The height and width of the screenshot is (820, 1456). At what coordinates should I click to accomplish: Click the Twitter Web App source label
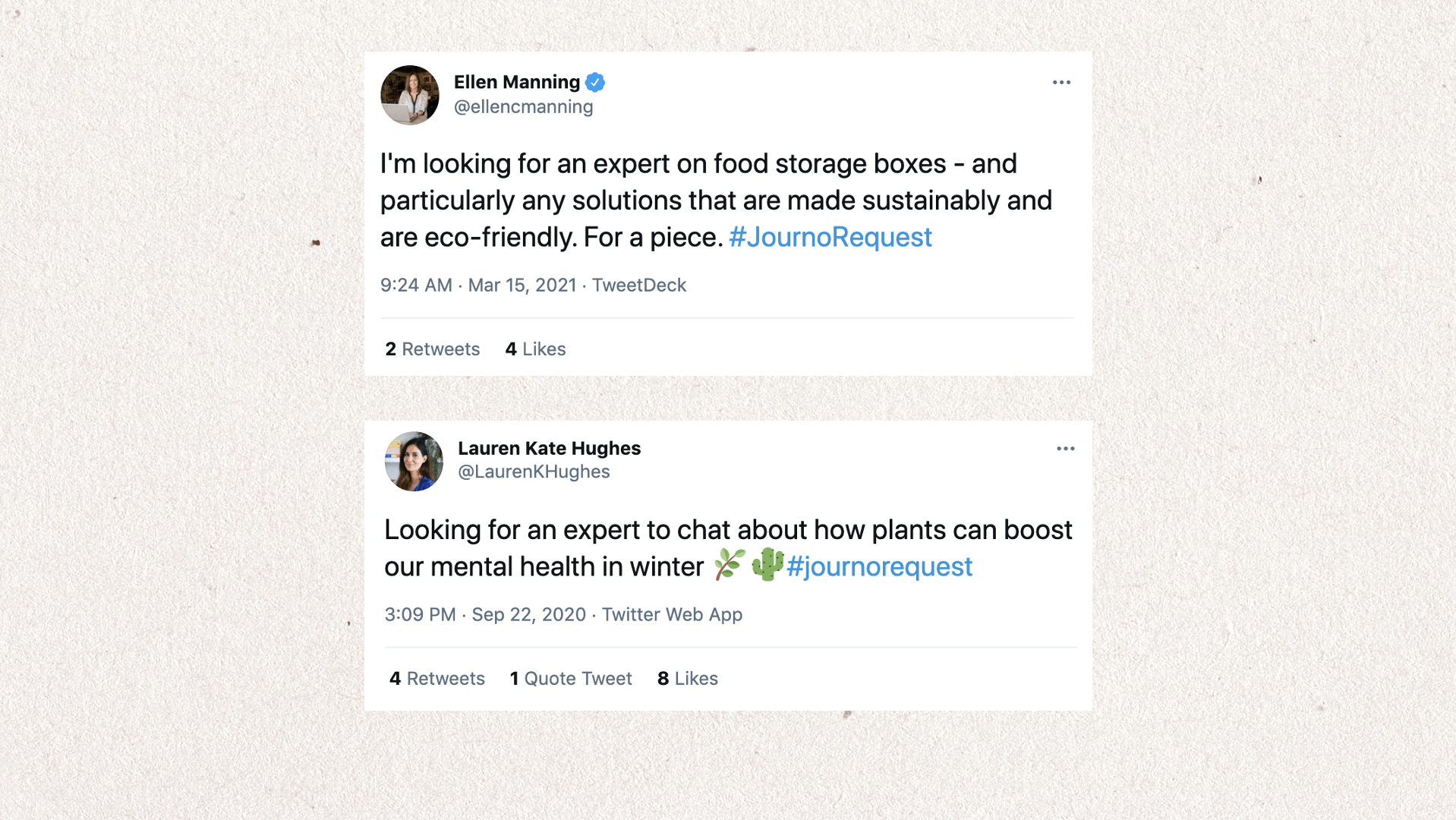672,615
